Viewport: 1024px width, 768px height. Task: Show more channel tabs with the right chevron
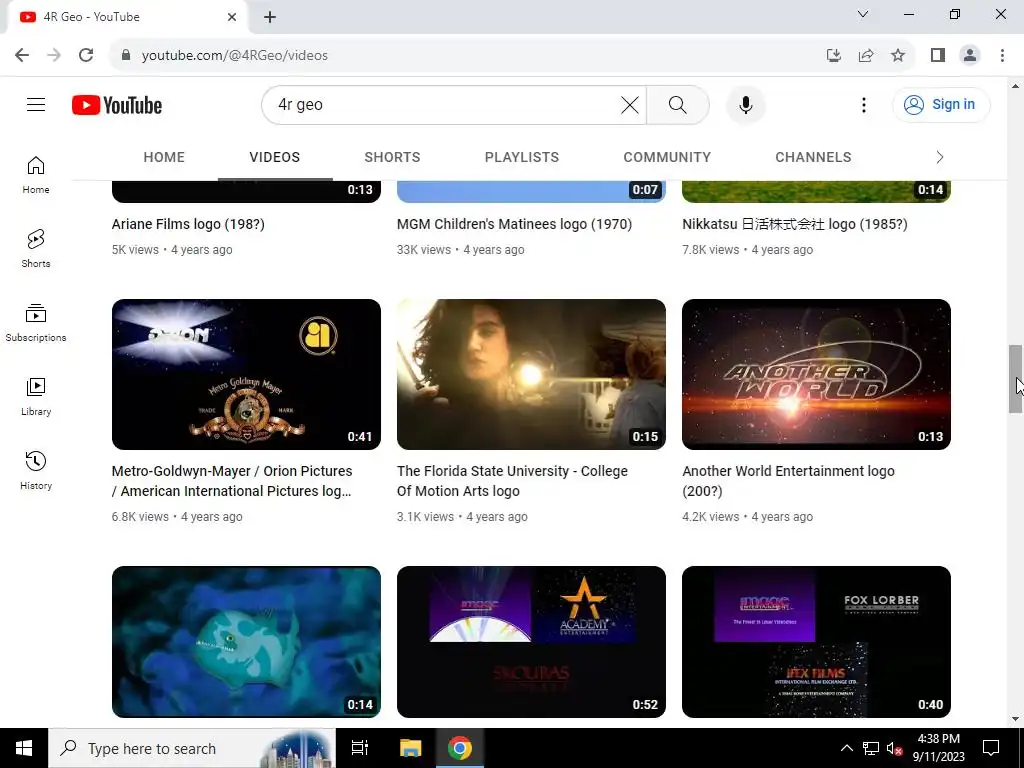click(939, 157)
